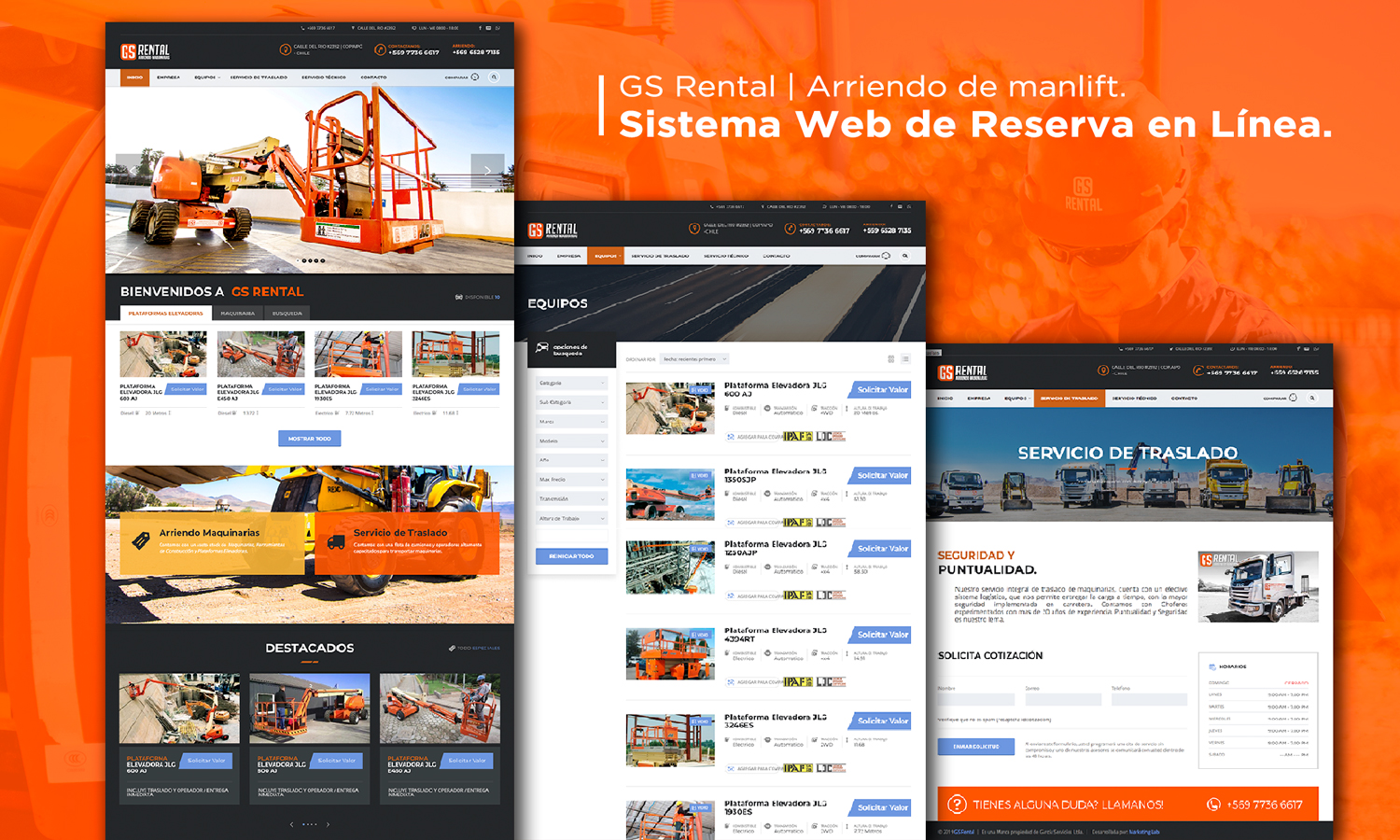Switch to list view on the Equipos page
The image size is (1400, 840).
point(905,358)
